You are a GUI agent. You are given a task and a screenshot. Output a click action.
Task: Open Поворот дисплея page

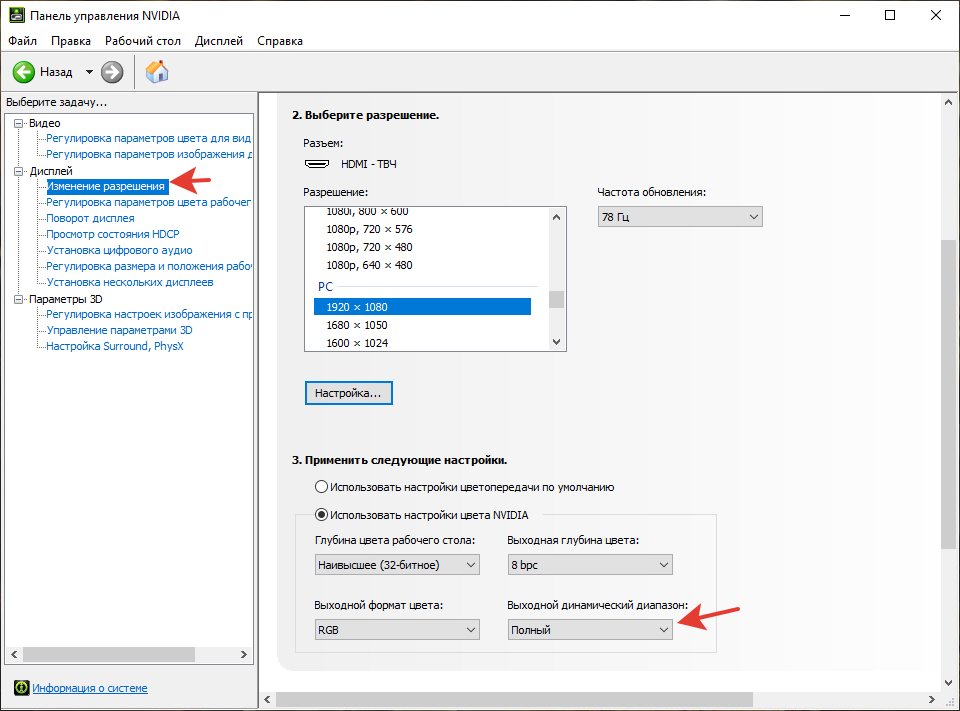(91, 218)
